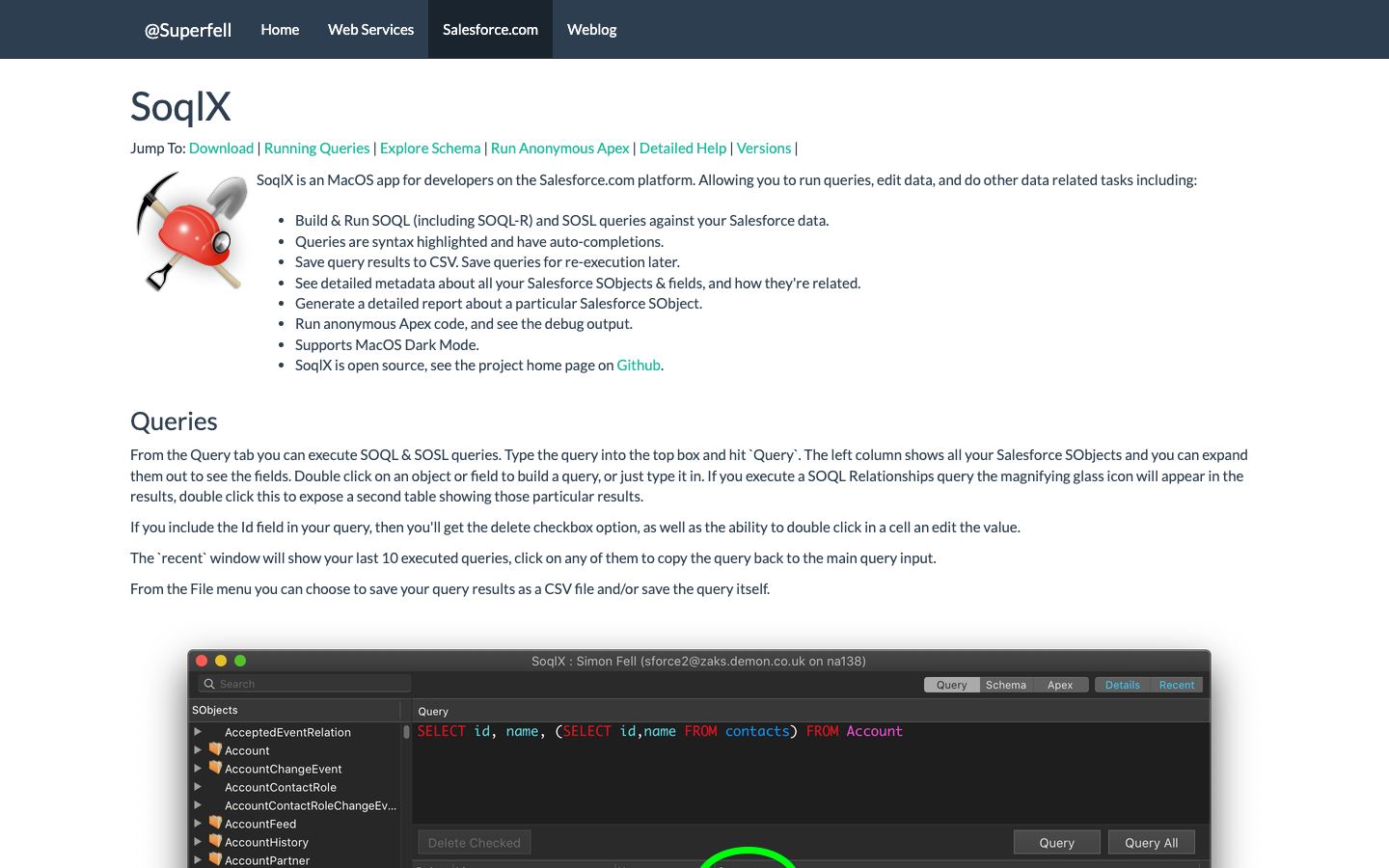This screenshot has height=868, width=1389.
Task: Jump to Explore Schema section
Action: tap(430, 149)
